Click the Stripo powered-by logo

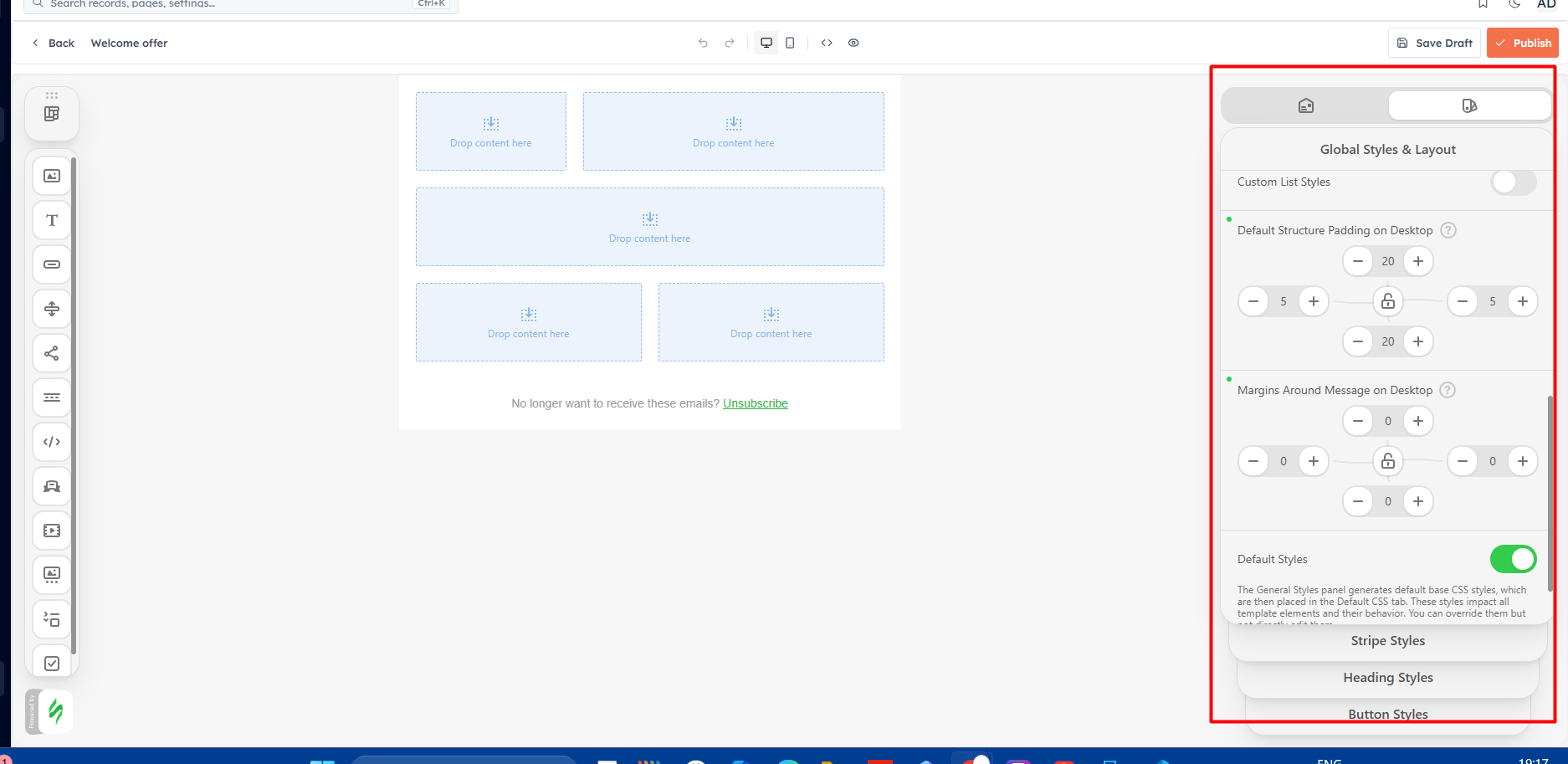pyautogui.click(x=56, y=711)
